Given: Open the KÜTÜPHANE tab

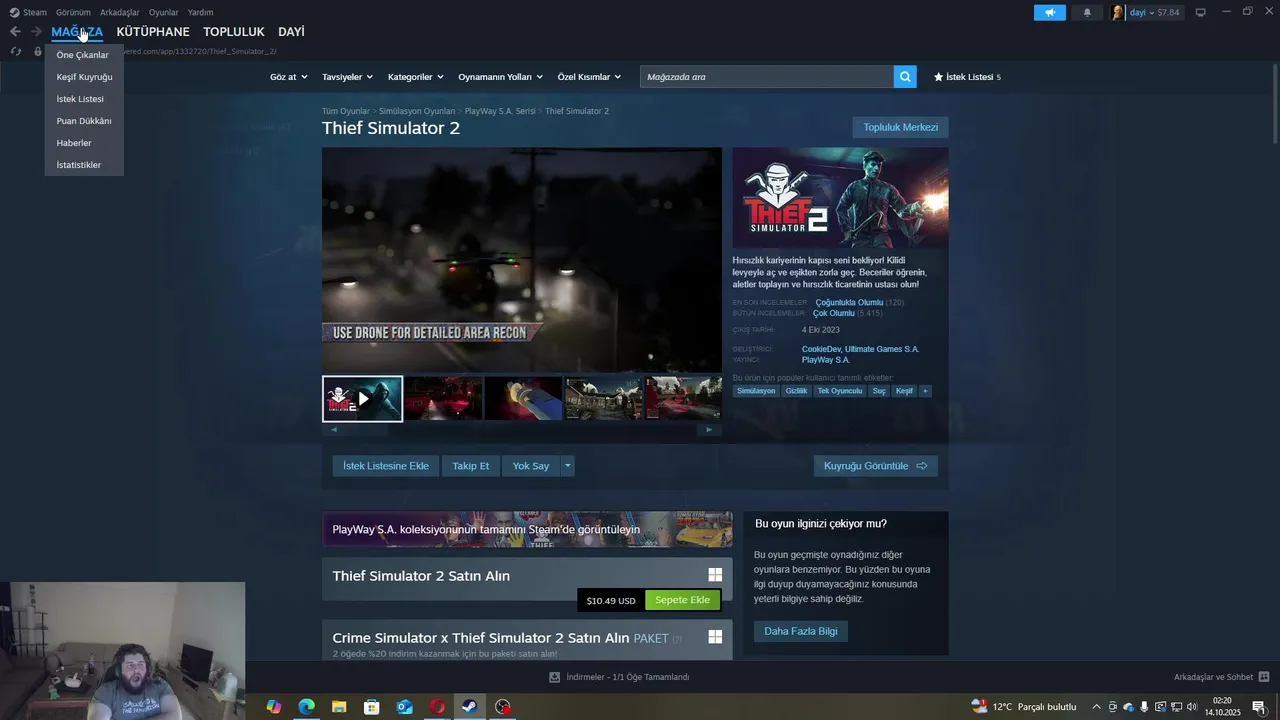Looking at the screenshot, I should 153,32.
